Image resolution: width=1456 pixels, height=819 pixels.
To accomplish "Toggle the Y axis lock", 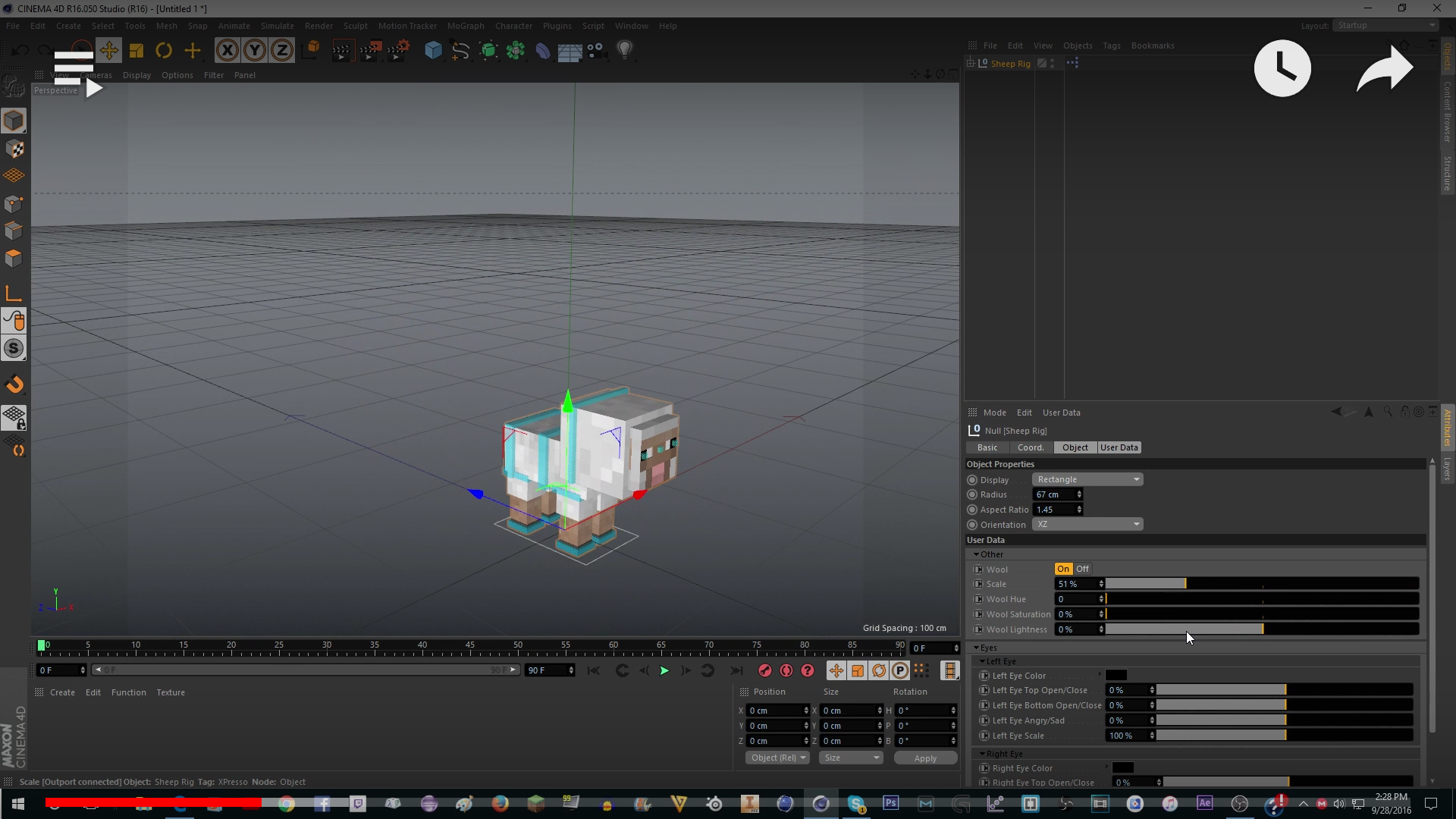I will tap(254, 51).
